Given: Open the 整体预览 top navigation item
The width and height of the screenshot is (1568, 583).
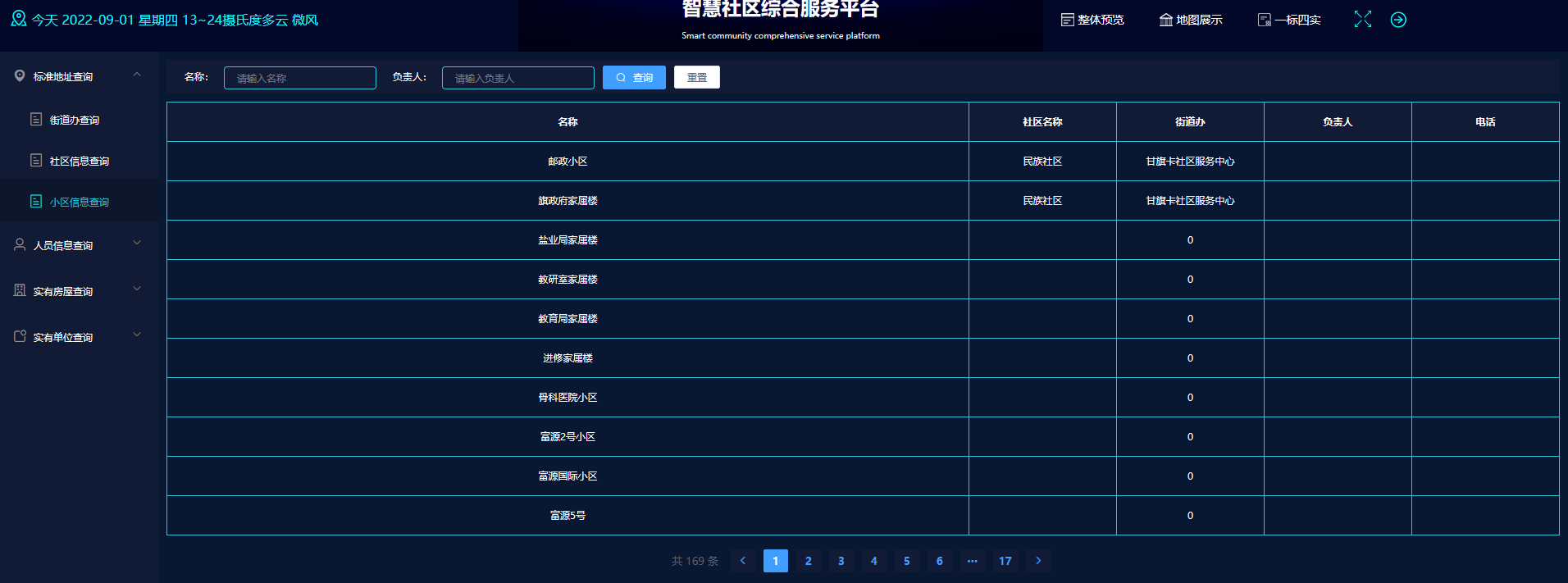Looking at the screenshot, I should click(x=1092, y=20).
